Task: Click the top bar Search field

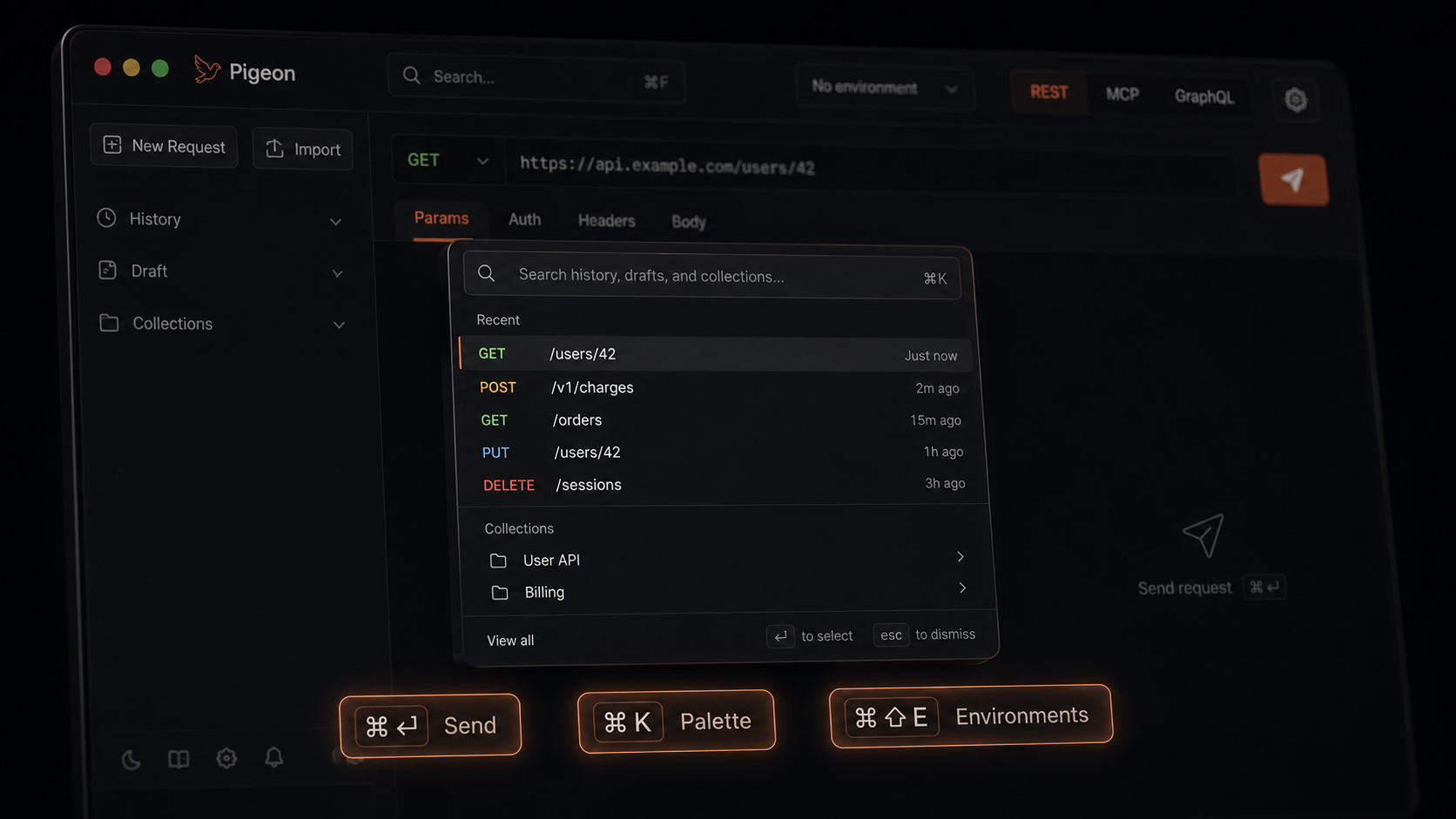Action: tap(536, 79)
